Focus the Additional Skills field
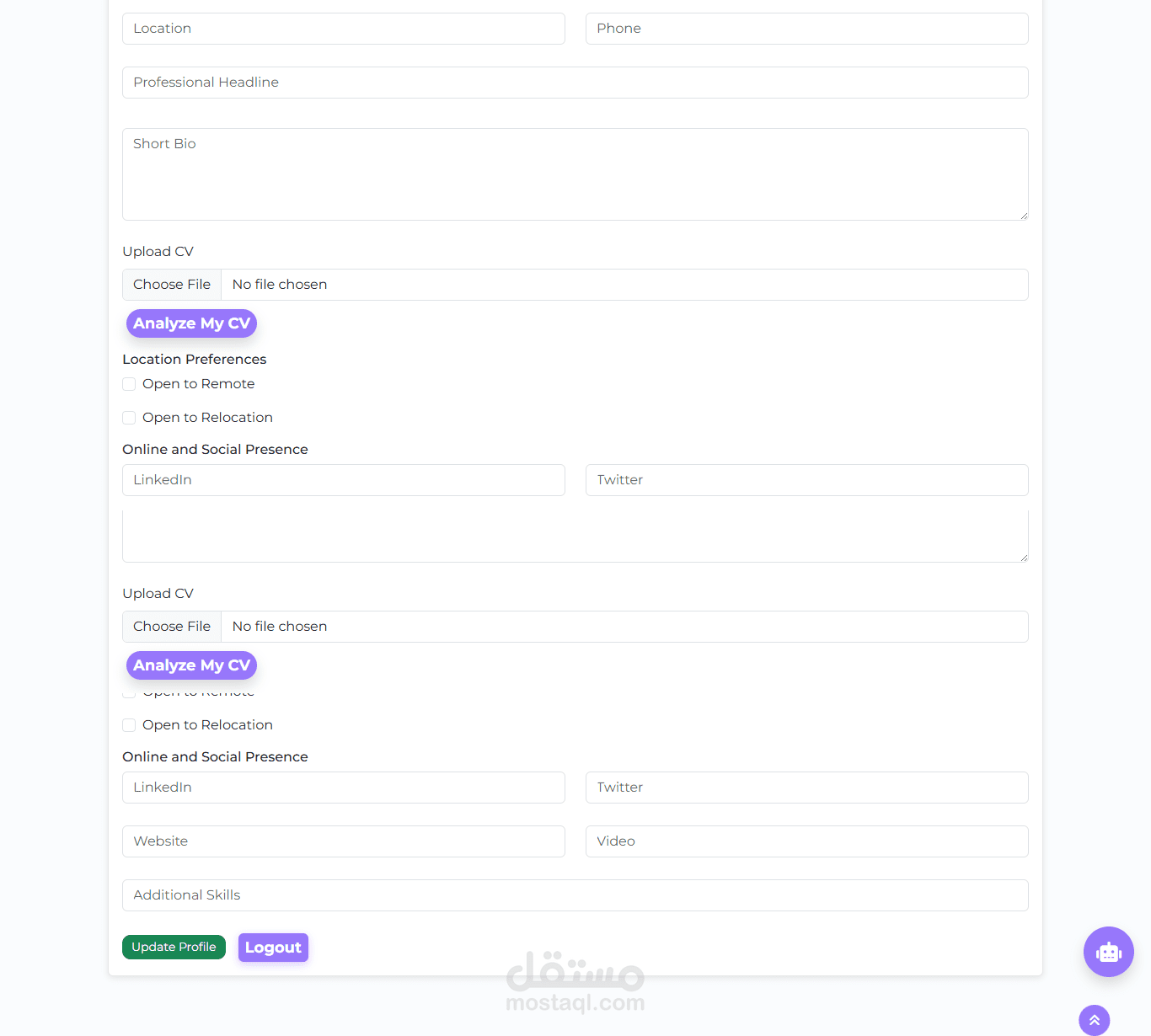 (x=575, y=895)
